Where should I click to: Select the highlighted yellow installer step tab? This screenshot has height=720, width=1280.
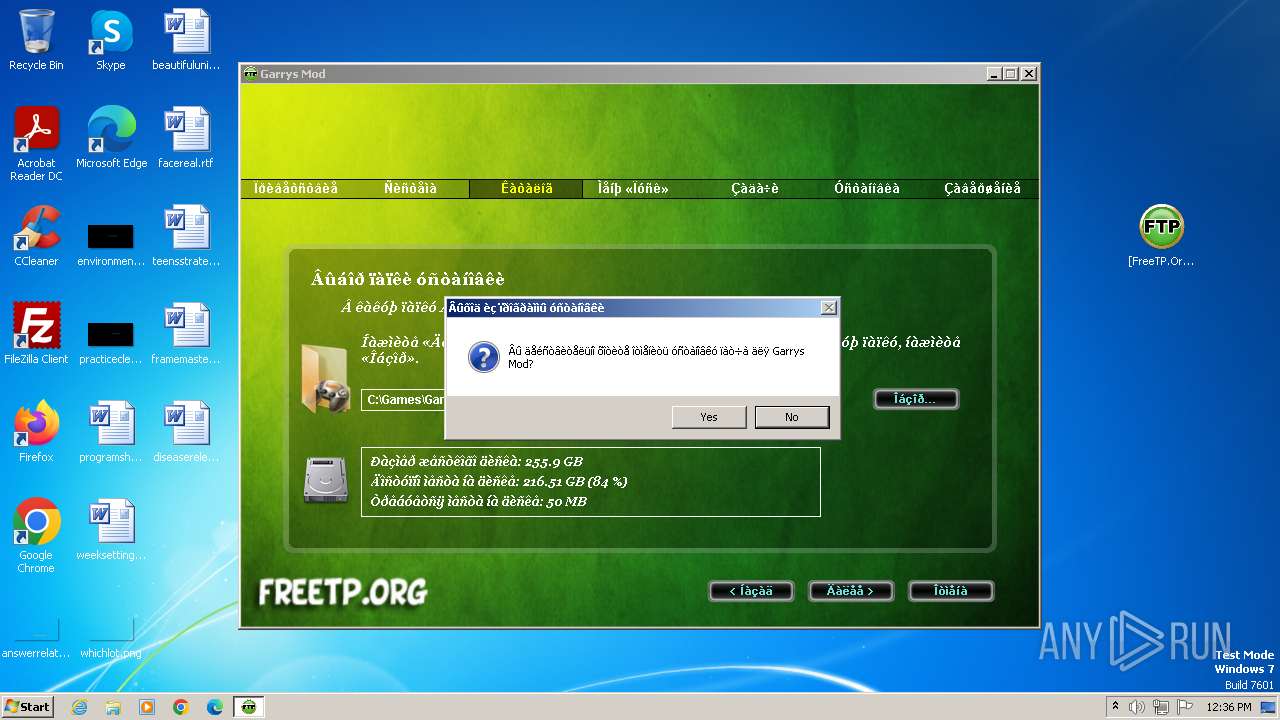526,188
